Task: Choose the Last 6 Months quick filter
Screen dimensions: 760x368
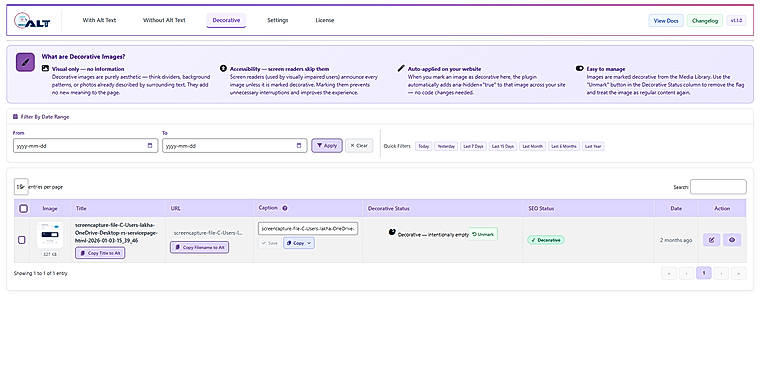Action: (564, 146)
